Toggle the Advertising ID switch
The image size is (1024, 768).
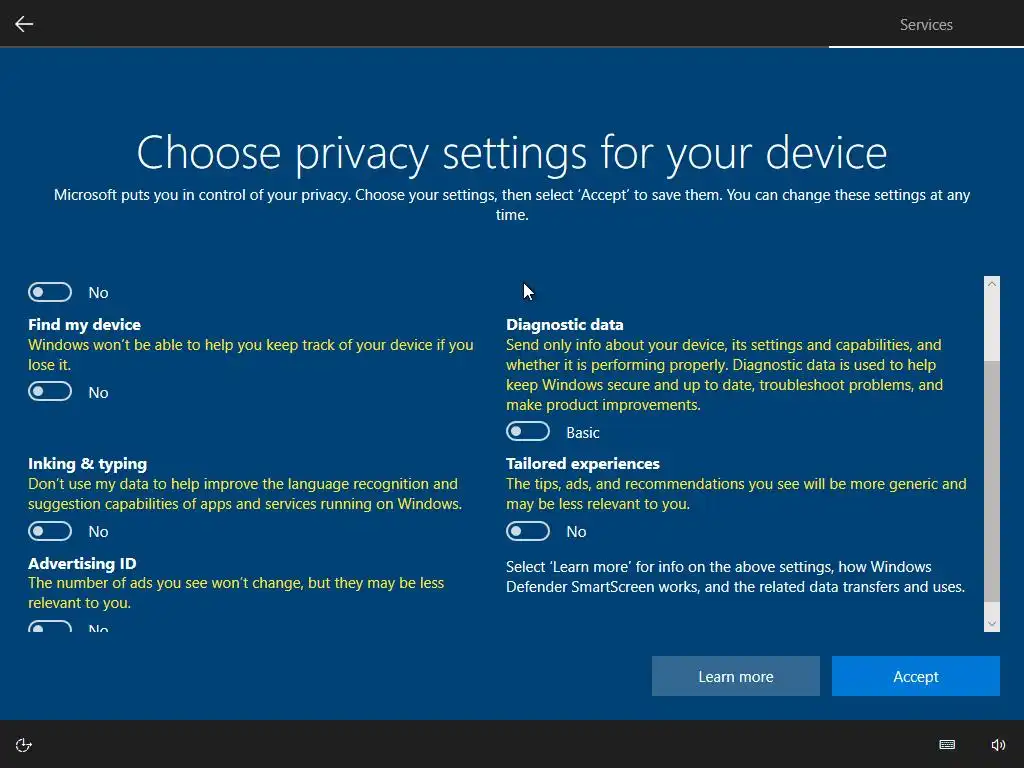[50, 627]
